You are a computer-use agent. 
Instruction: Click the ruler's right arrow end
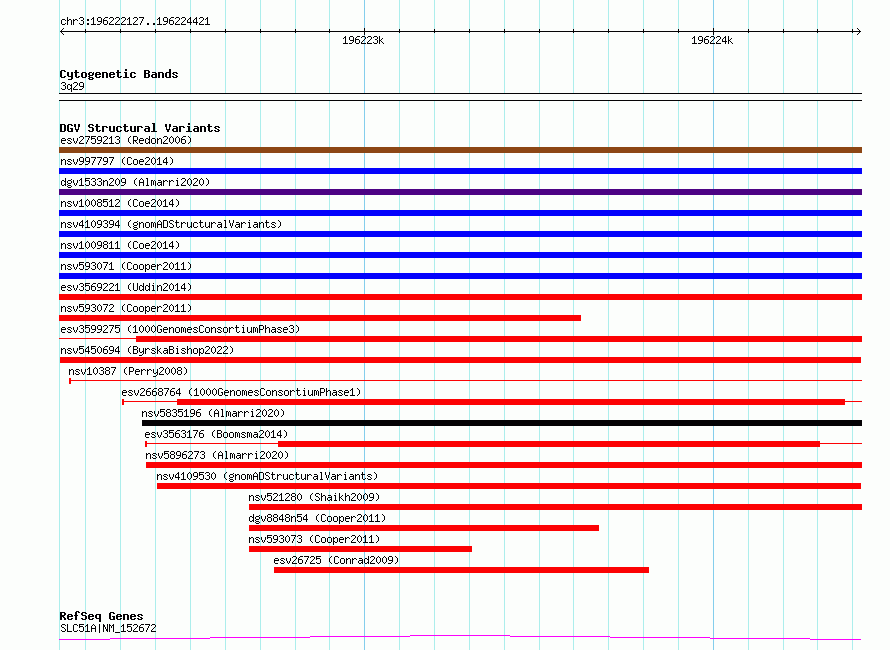pos(858,31)
